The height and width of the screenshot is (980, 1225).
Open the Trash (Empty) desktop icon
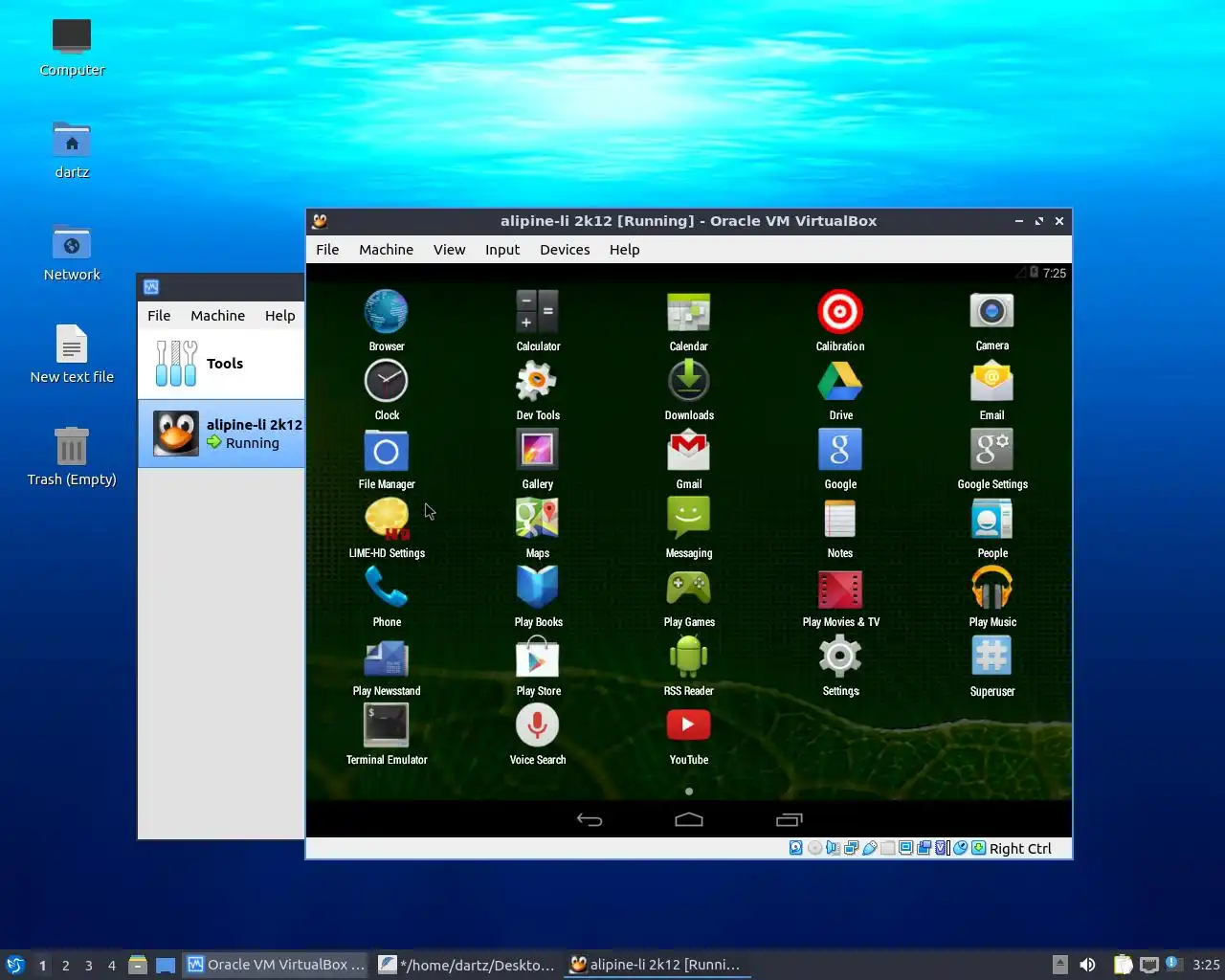[x=72, y=457]
